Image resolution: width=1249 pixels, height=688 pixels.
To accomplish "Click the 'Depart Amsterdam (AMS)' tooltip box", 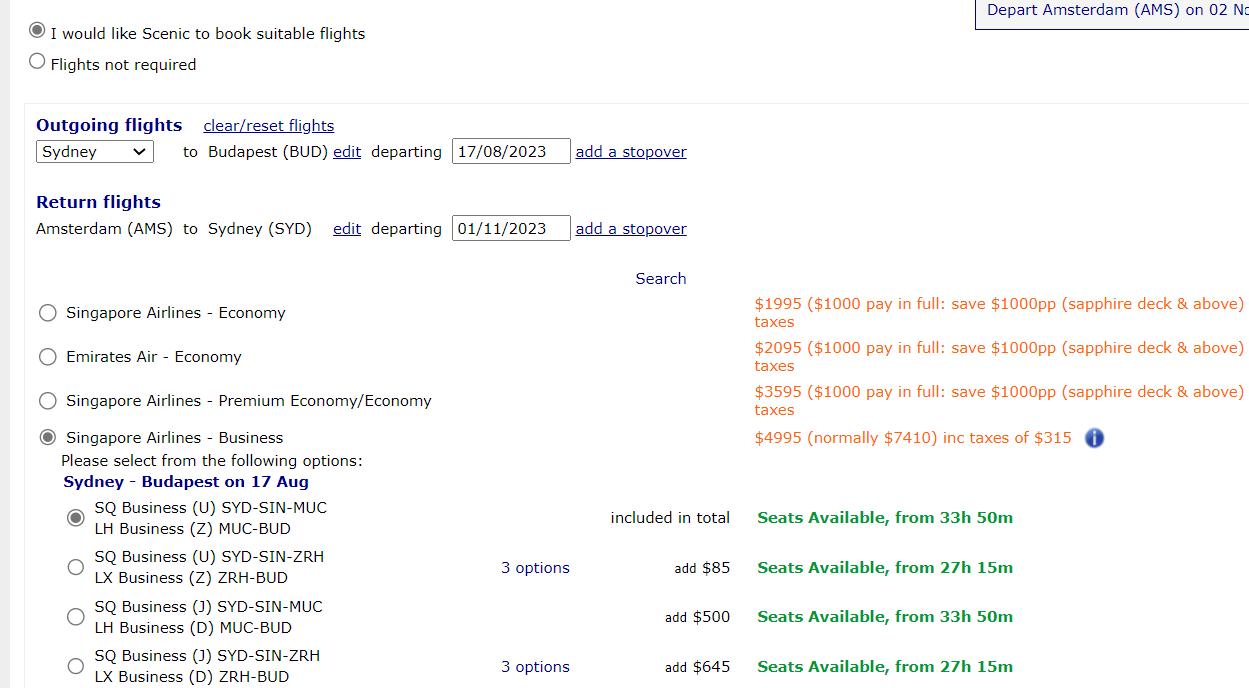I will pyautogui.click(x=1112, y=14).
